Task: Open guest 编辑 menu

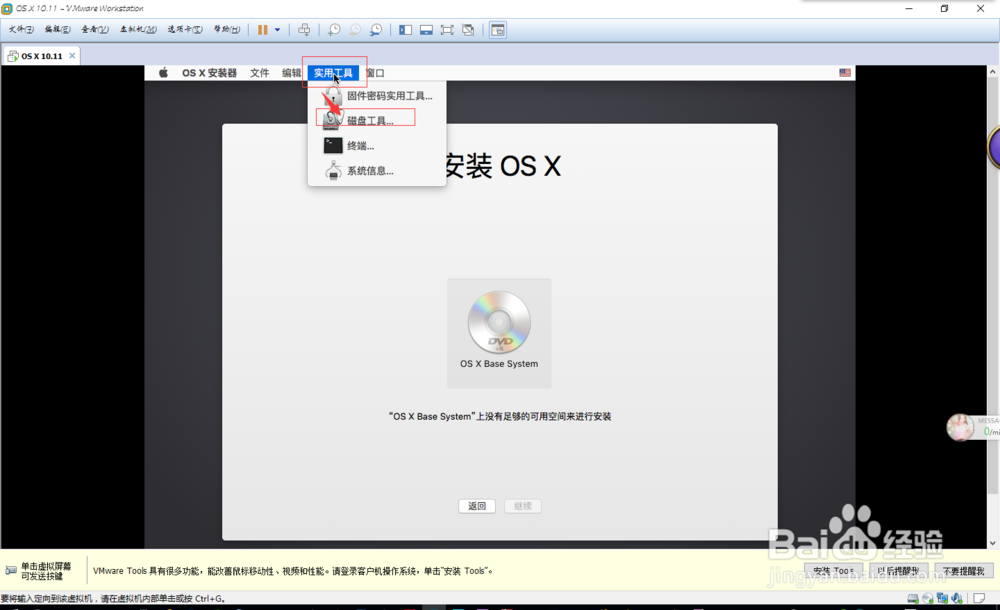Action: pos(291,73)
